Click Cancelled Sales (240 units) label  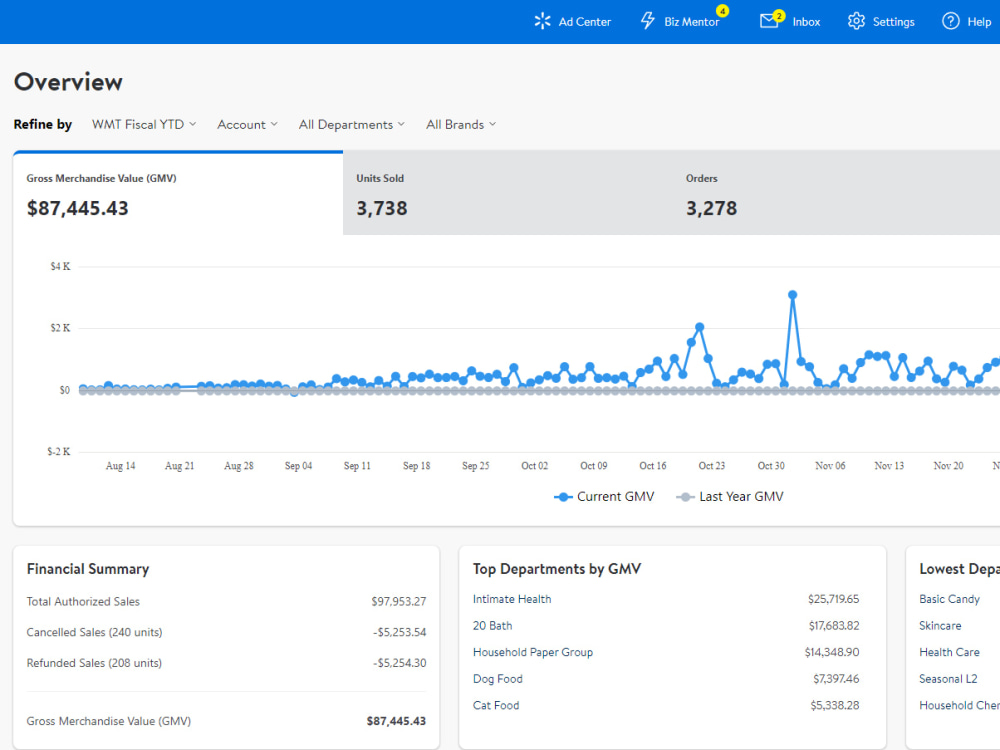click(x=94, y=632)
